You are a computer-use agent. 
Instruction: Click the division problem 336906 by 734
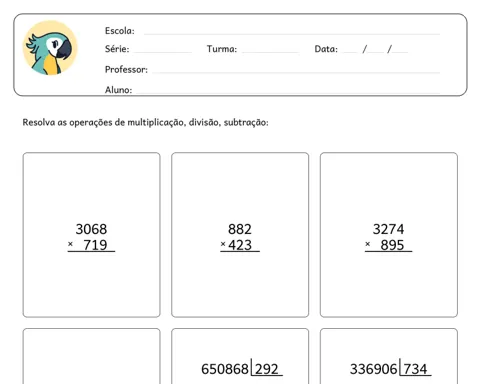[389, 369]
